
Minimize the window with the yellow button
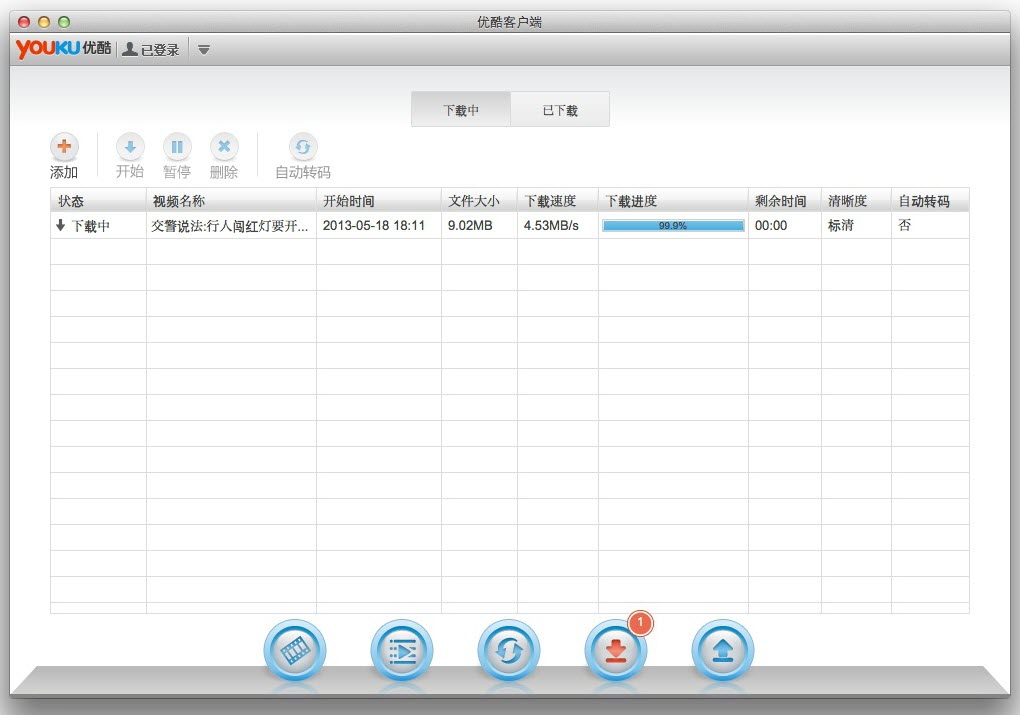(44, 21)
